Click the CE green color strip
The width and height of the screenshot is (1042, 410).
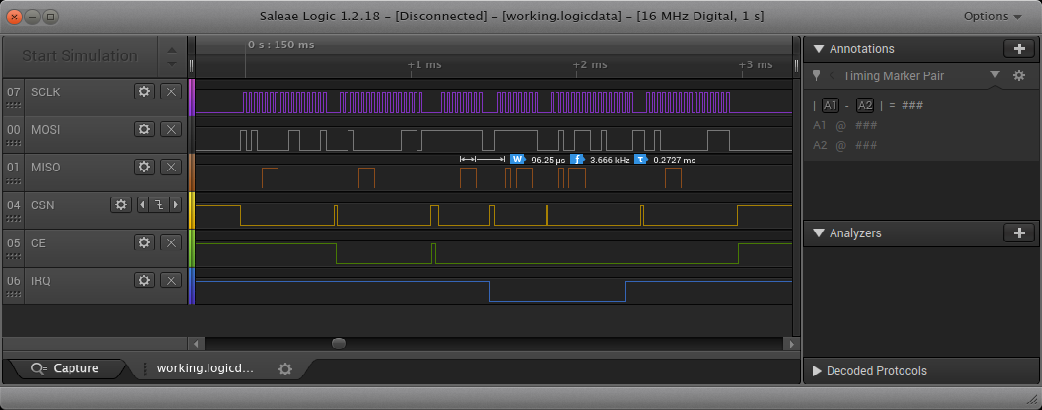192,249
